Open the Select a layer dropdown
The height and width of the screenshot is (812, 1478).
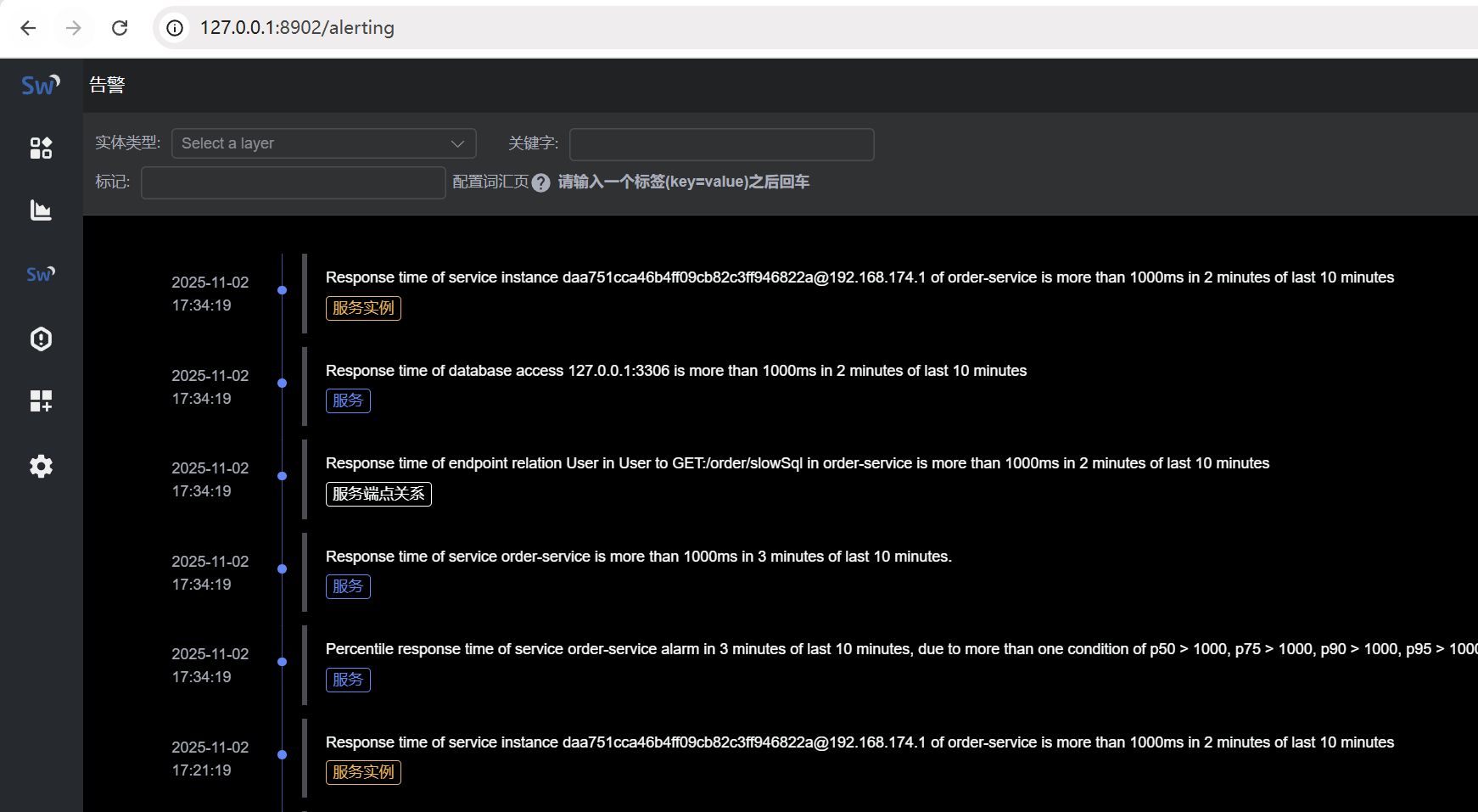coord(324,143)
